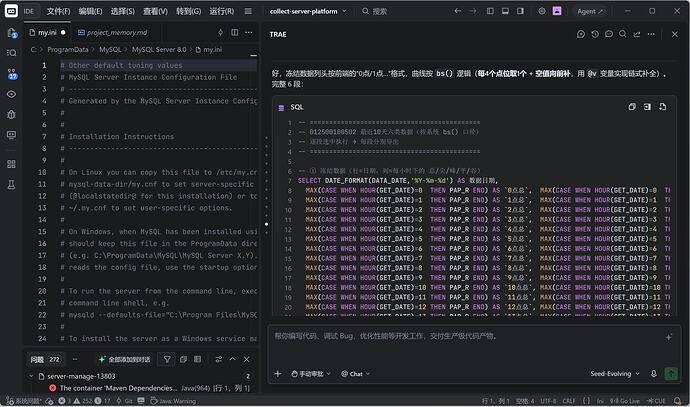Screen dimensions: 690x407
Task: Open the Run and Debug bug icon
Action: (x=11, y=114)
